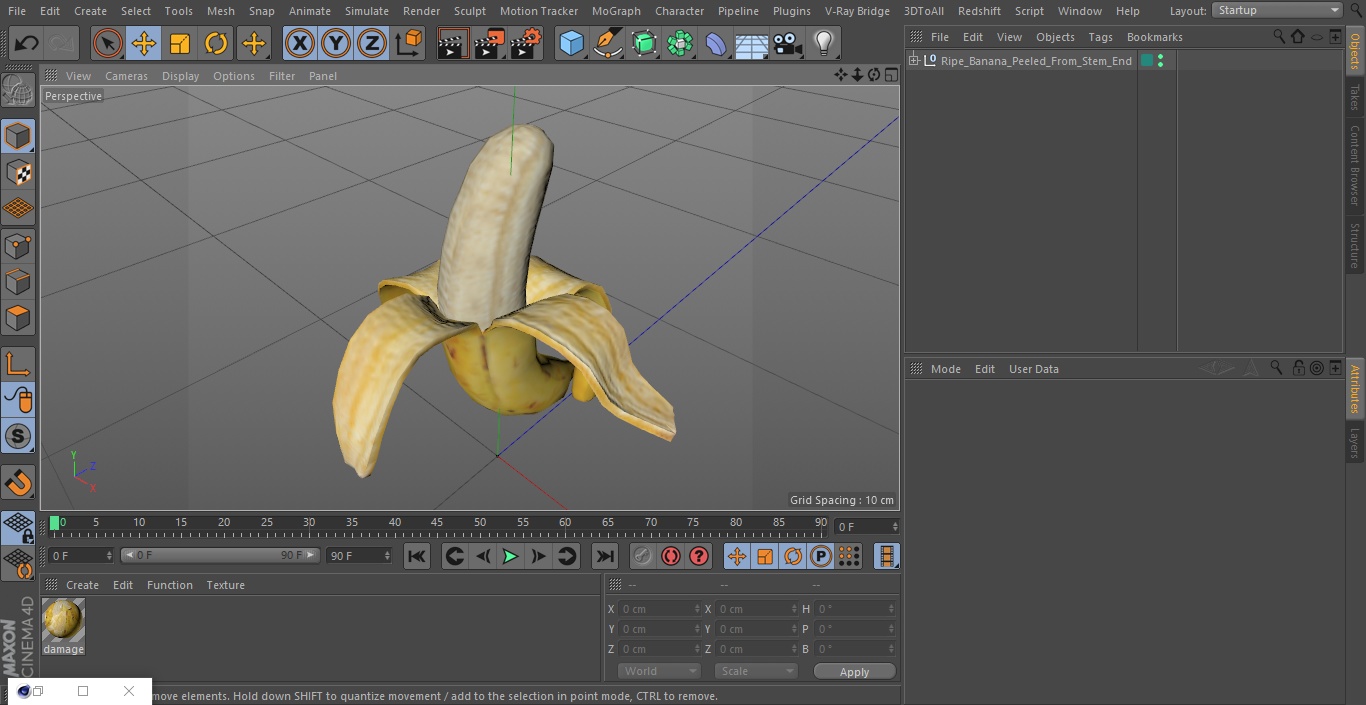Toggle Autokeying button
The image size is (1366, 705).
pyautogui.click(x=671, y=557)
